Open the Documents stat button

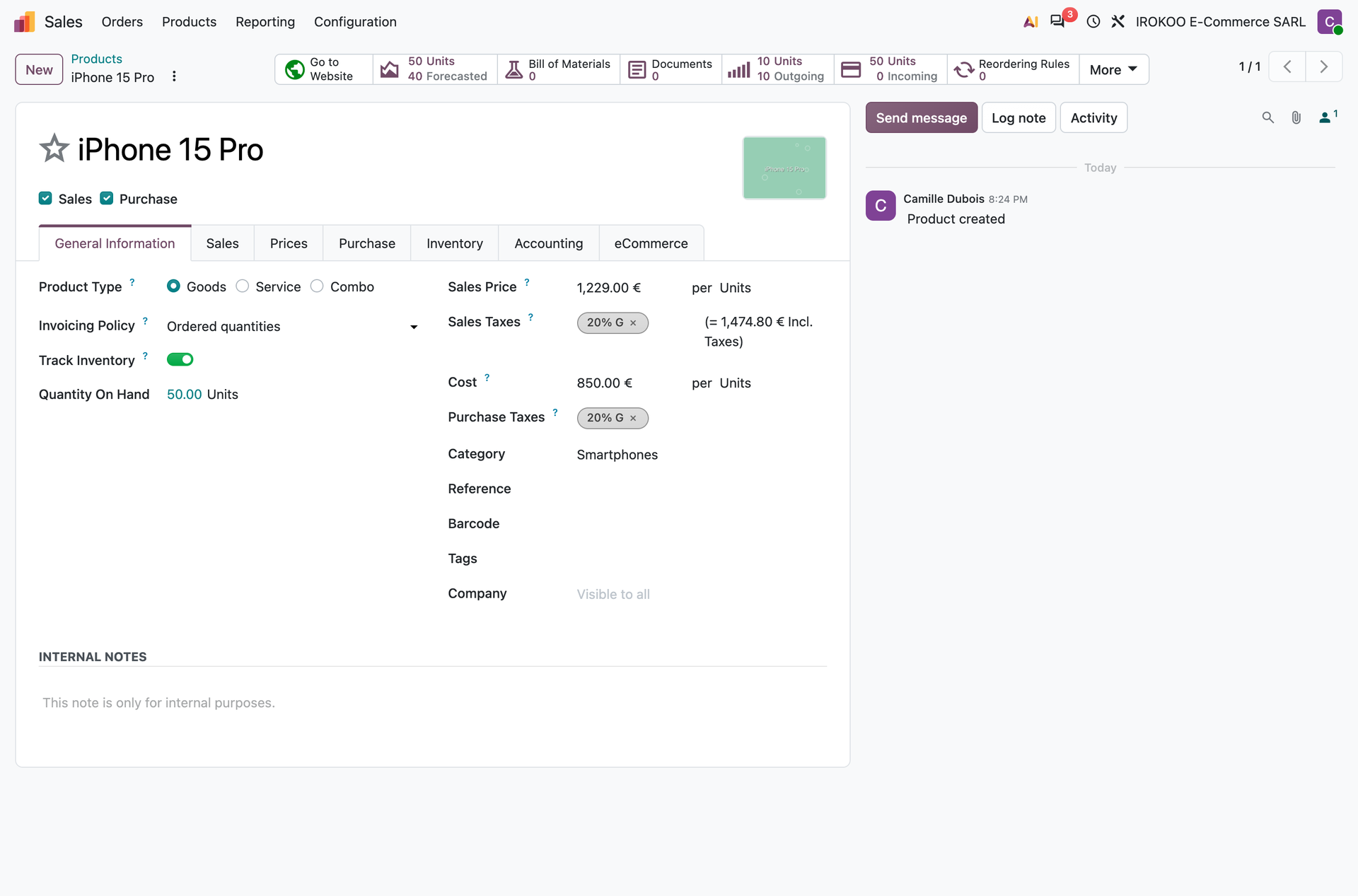click(671, 69)
